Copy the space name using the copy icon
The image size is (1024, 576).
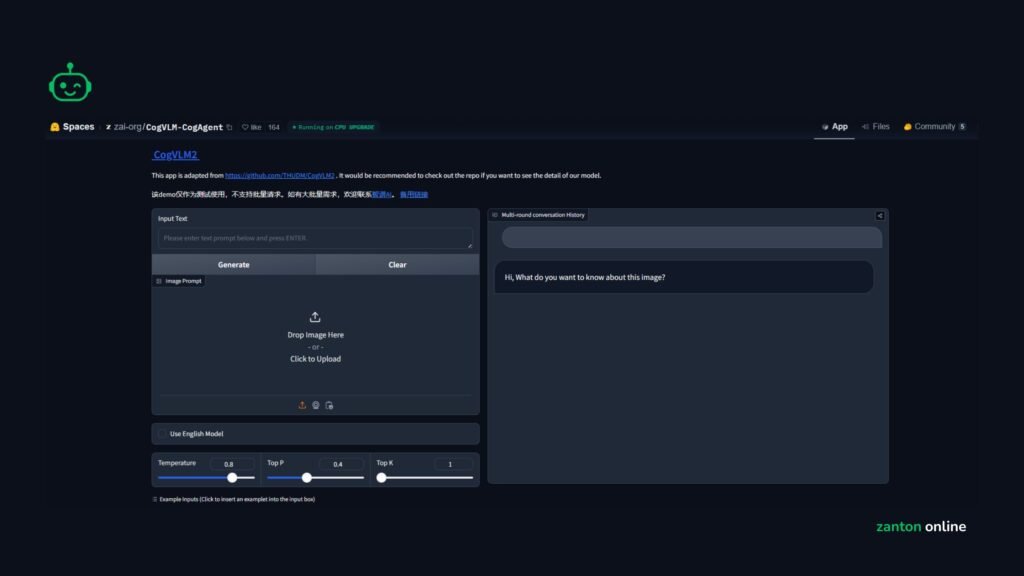tap(230, 127)
